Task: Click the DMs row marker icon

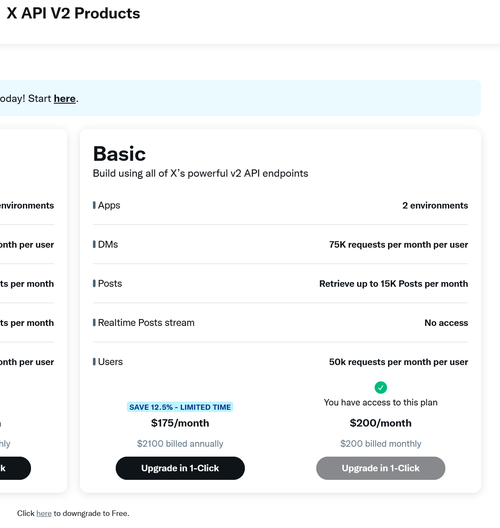Action: click(x=94, y=244)
